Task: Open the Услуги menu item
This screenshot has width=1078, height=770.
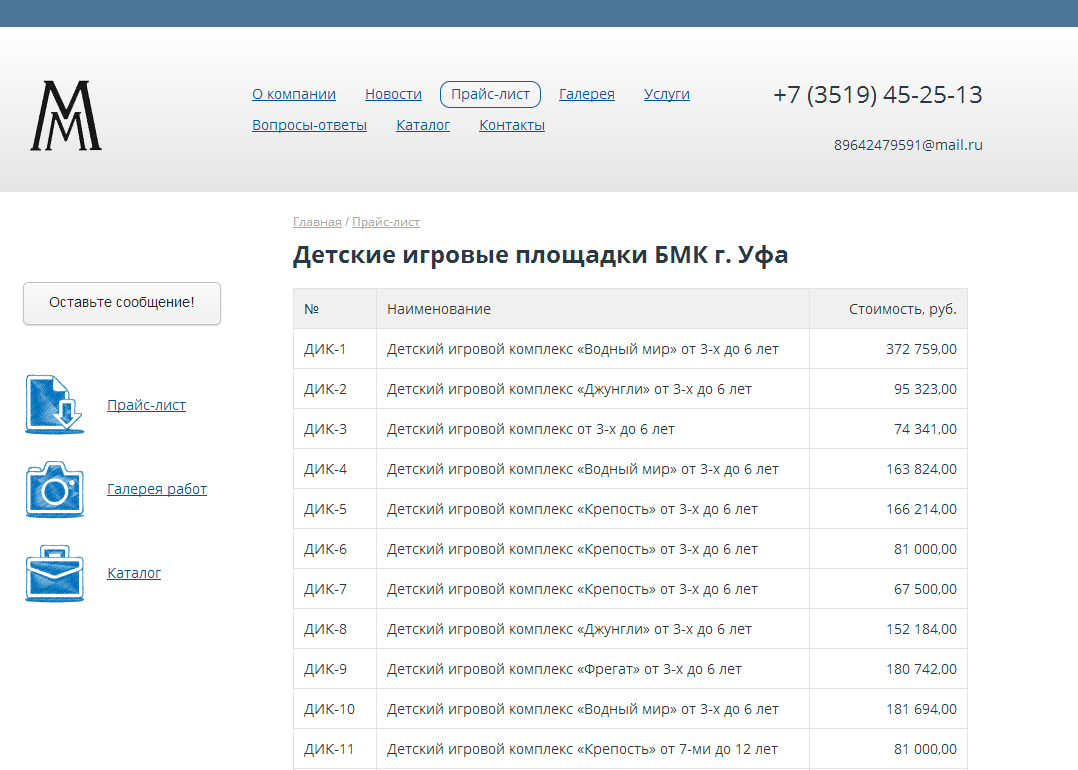Action: pos(666,94)
